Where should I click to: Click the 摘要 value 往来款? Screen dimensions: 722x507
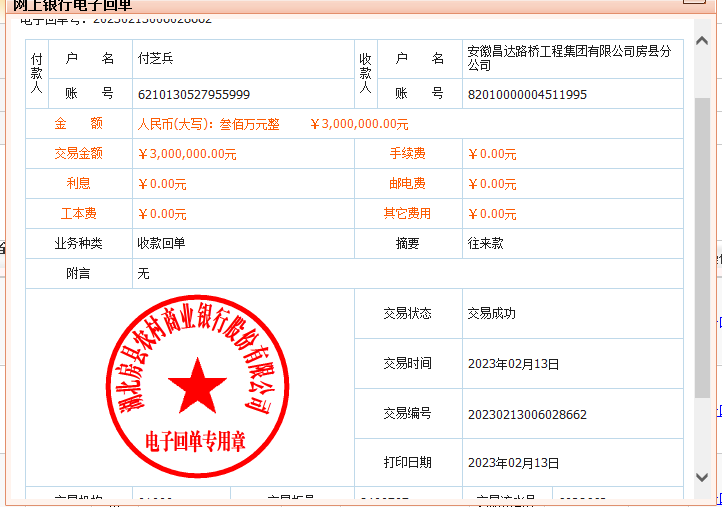pyautogui.click(x=486, y=243)
